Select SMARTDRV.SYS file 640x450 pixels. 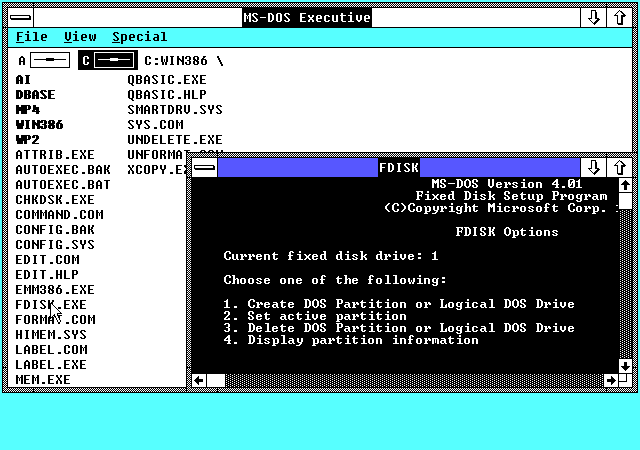tap(175, 110)
